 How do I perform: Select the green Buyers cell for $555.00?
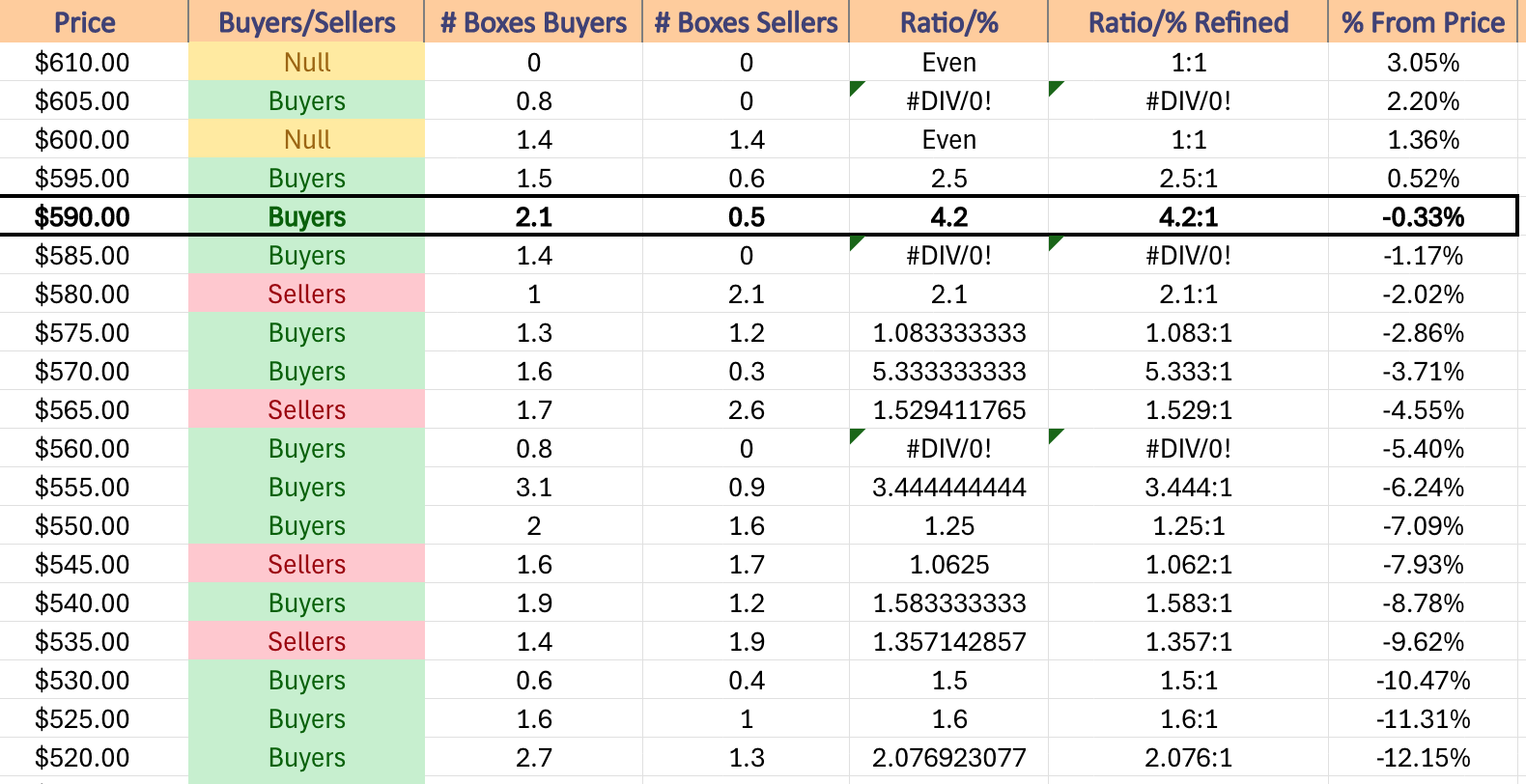(306, 487)
